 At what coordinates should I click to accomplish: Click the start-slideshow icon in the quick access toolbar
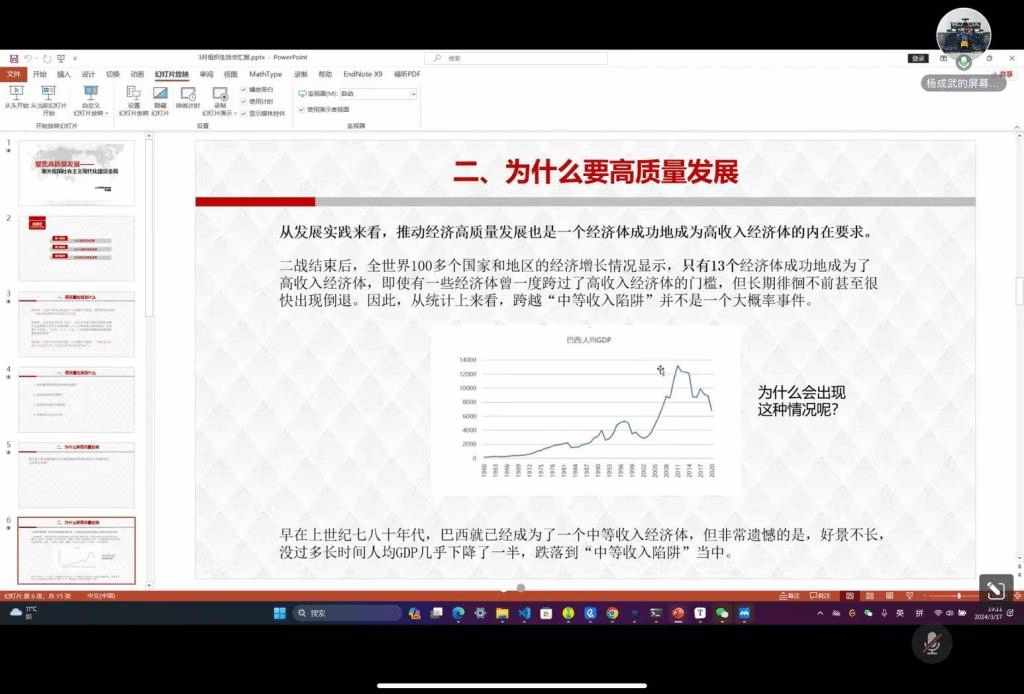coord(61,59)
